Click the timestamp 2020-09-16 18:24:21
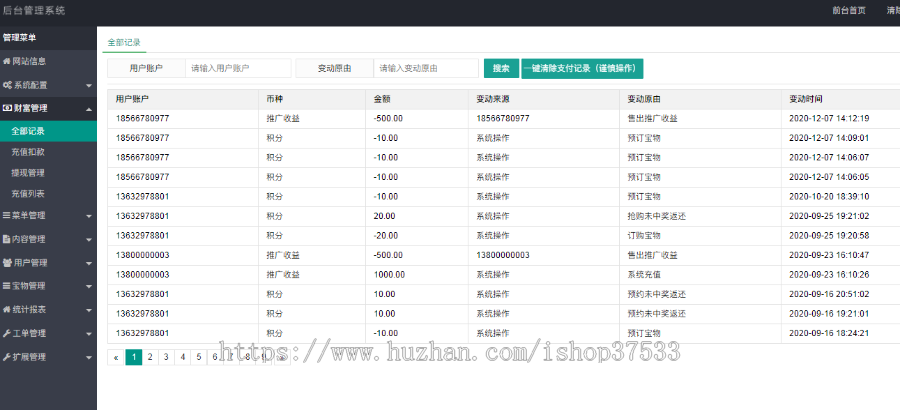This screenshot has width=900, height=410. click(x=829, y=334)
